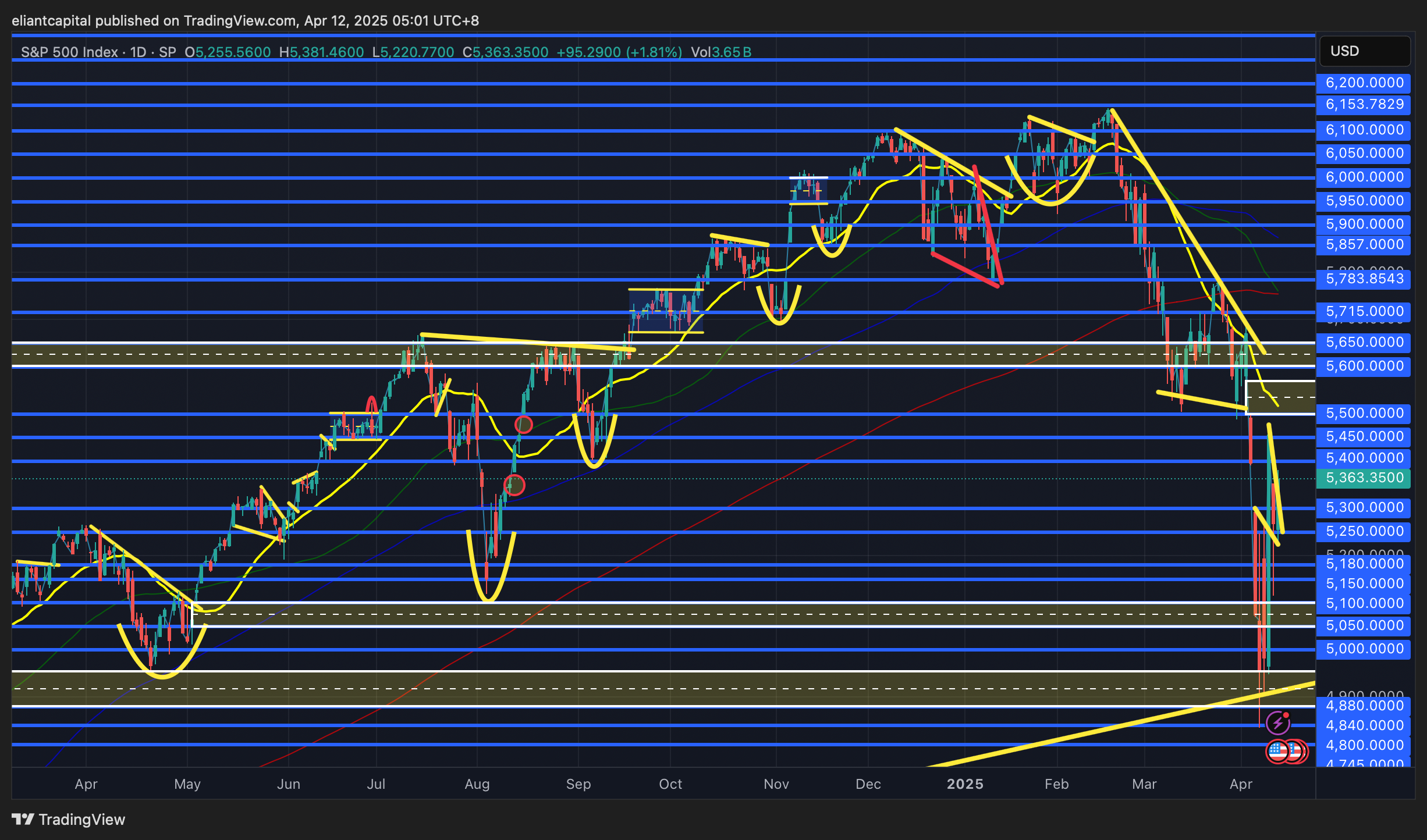Click the S&P 500 Index symbol title

69,52
